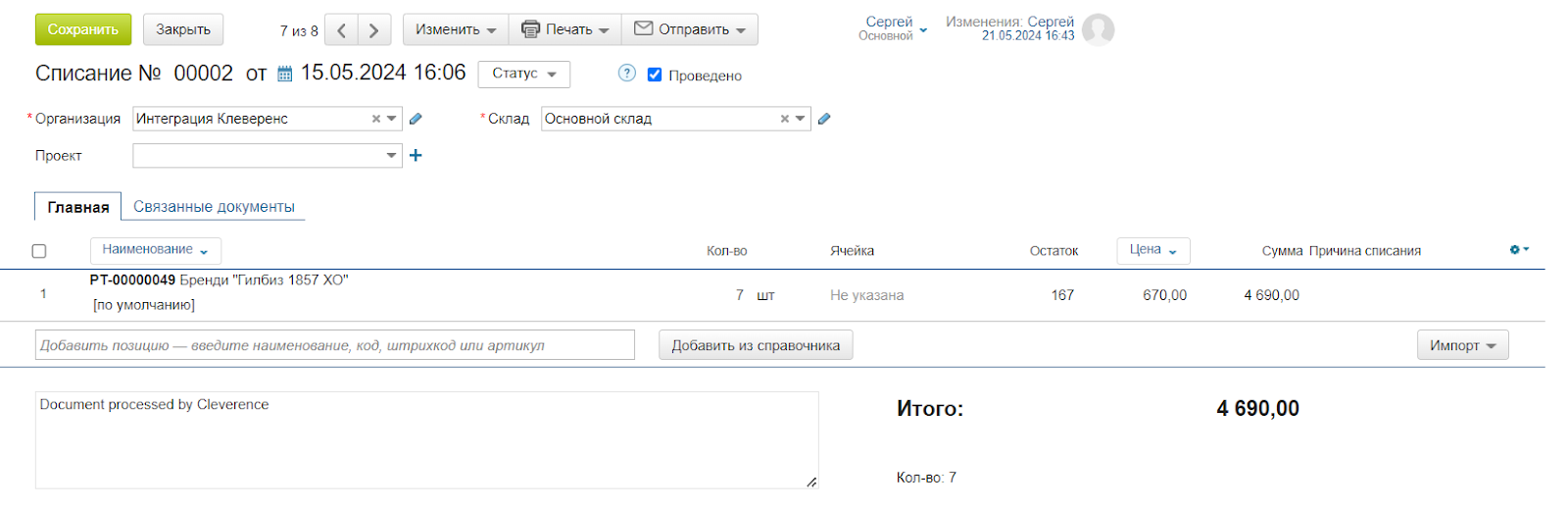Click product PT-00000049 Бренди name
The height and width of the screenshot is (508, 1568).
(x=220, y=280)
